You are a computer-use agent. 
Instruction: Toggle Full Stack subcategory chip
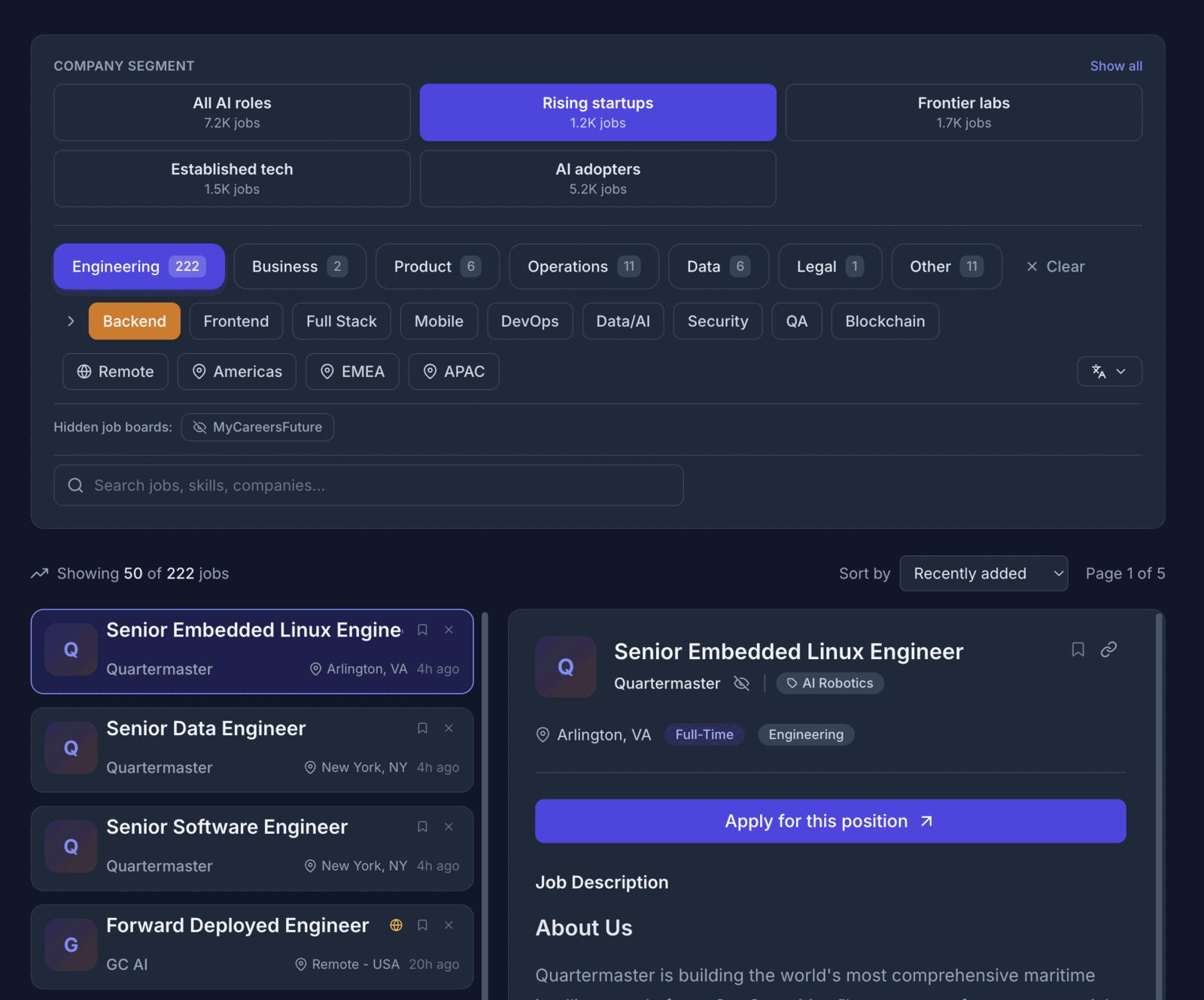pos(342,321)
